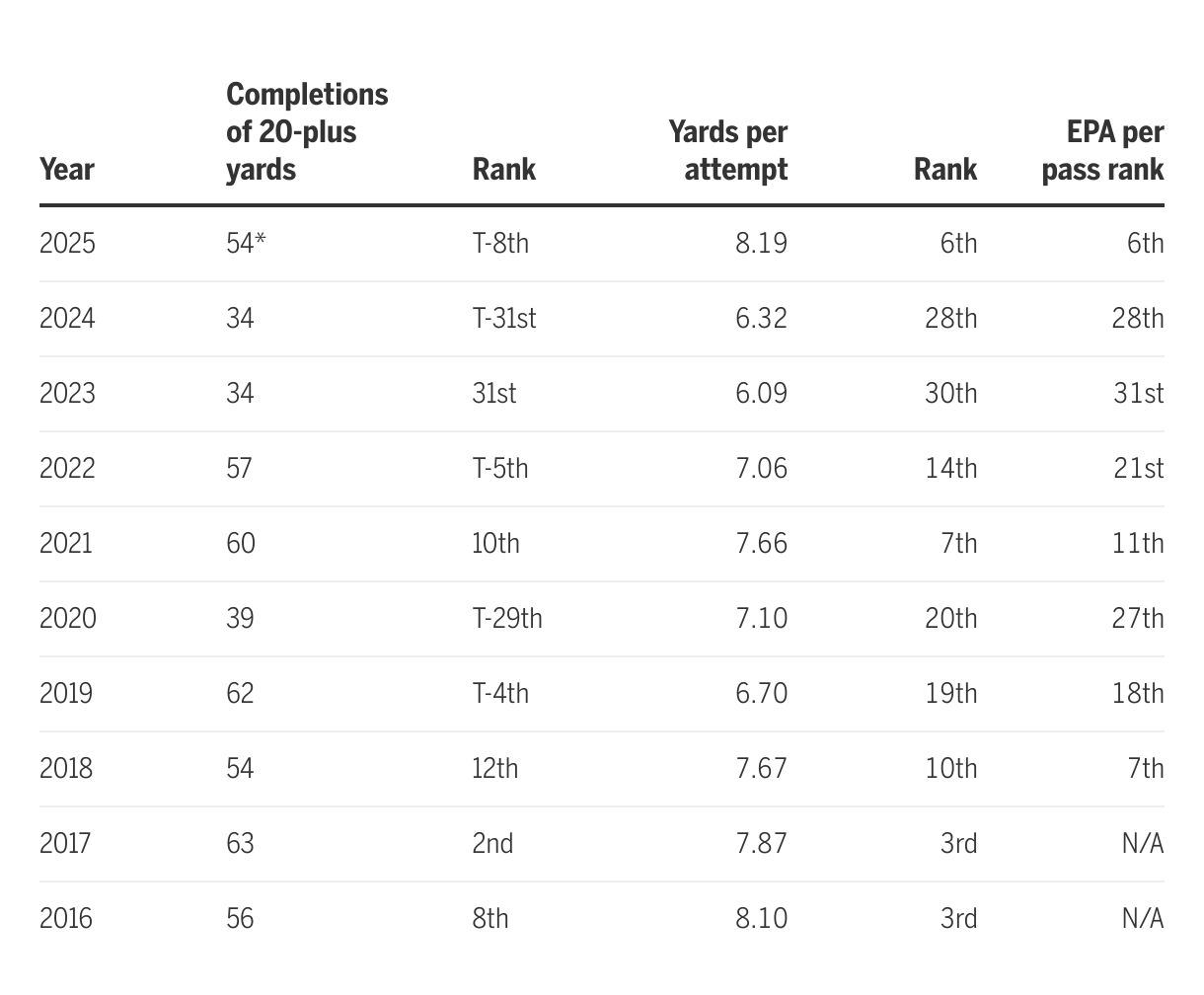
Task: Select the T-5th rank cell
Action: [500, 468]
